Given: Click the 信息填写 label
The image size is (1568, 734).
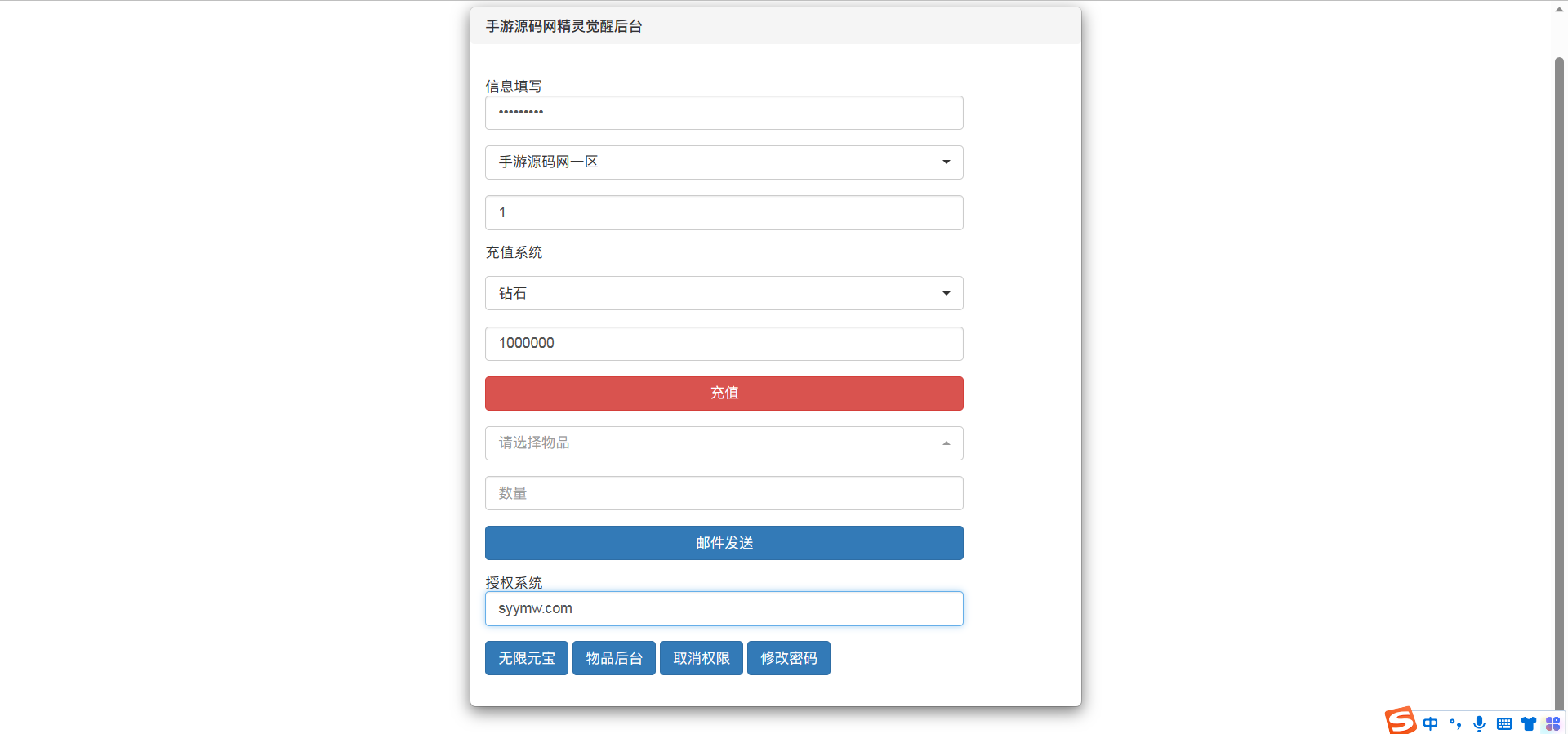Looking at the screenshot, I should pyautogui.click(x=514, y=86).
